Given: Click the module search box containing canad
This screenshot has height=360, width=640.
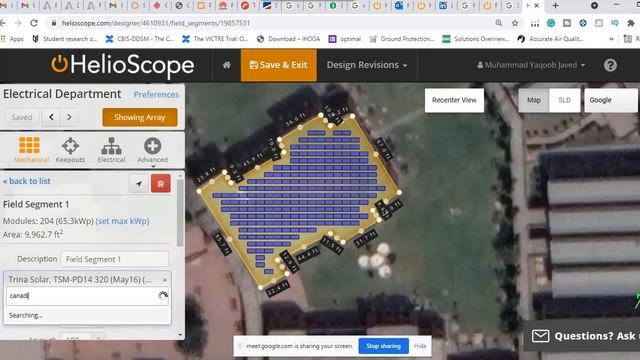Looking at the screenshot, I should click(x=87, y=296).
